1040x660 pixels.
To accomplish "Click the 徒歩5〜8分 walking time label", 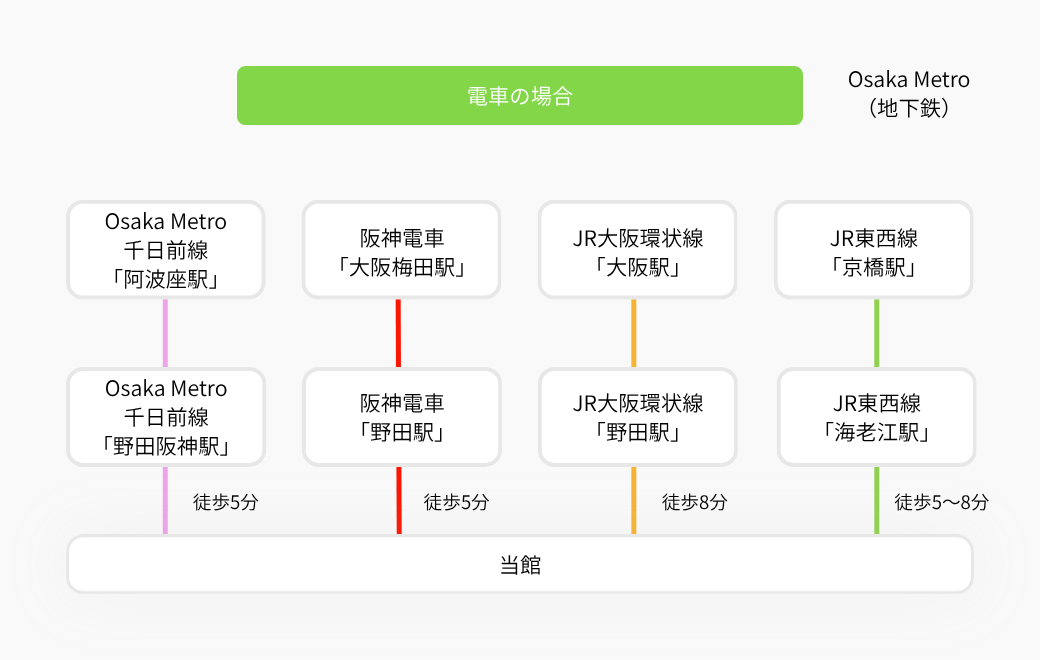I will pos(941,502).
